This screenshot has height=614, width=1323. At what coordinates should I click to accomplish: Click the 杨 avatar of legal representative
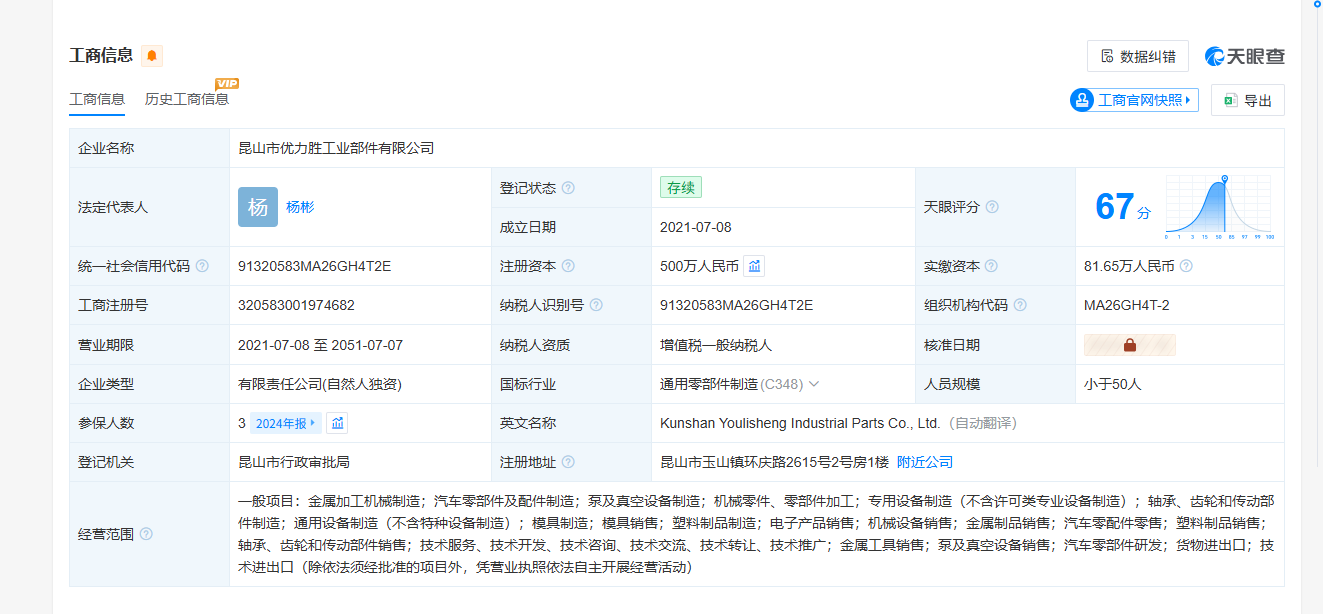tap(258, 207)
